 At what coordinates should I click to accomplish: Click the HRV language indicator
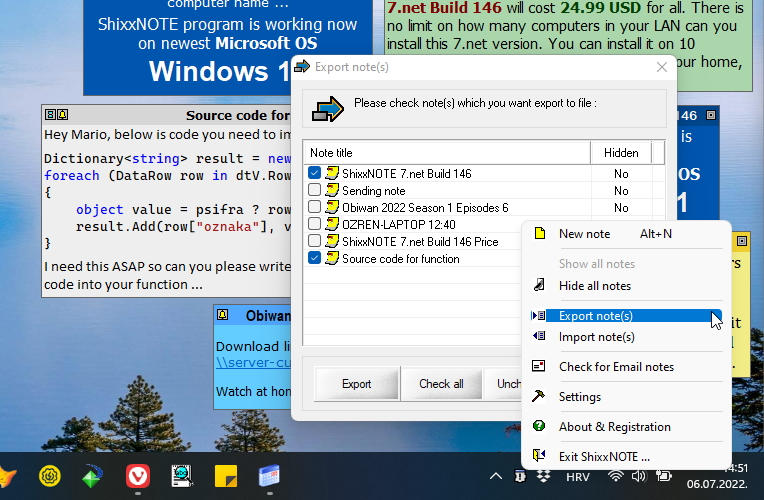tap(578, 477)
